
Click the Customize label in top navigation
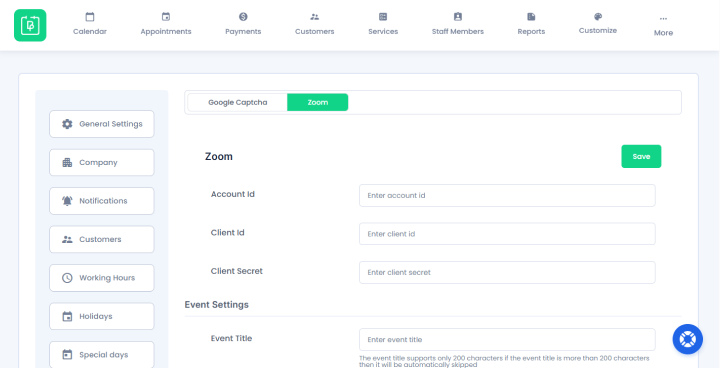598,31
